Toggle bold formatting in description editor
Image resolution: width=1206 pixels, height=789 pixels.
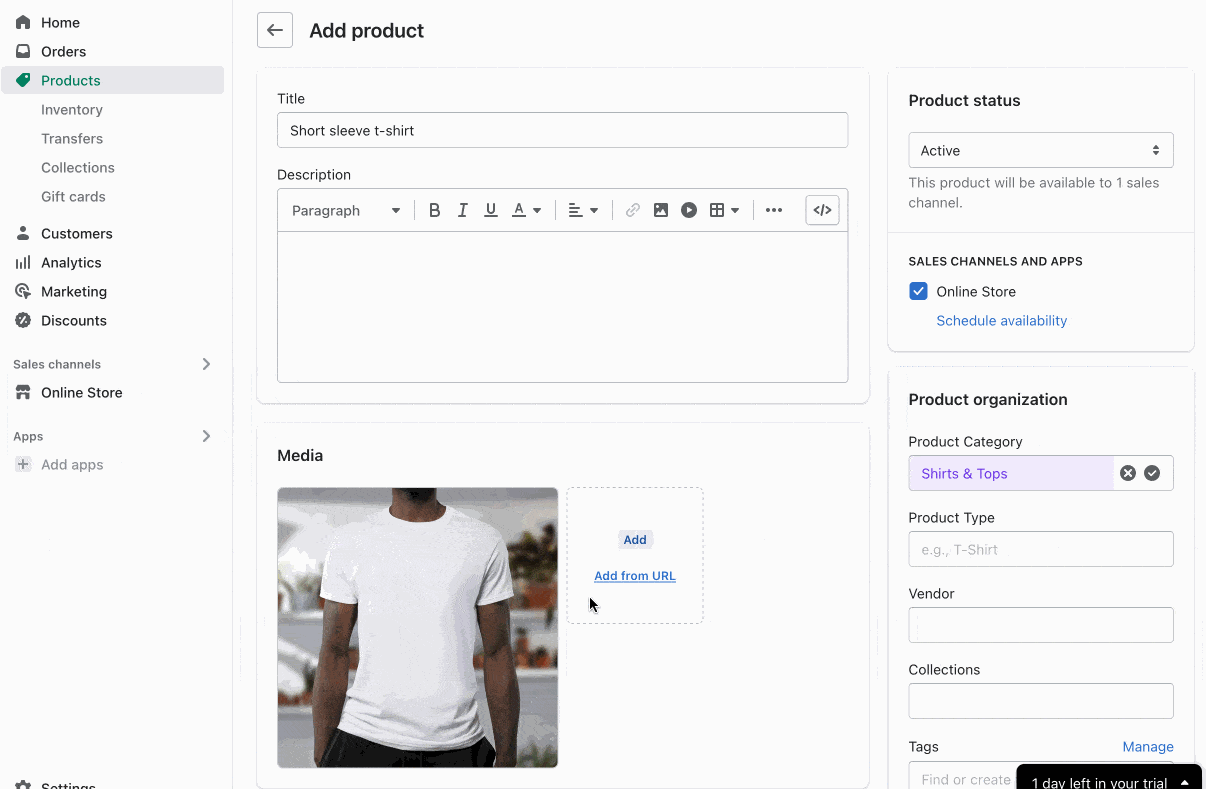pos(434,210)
